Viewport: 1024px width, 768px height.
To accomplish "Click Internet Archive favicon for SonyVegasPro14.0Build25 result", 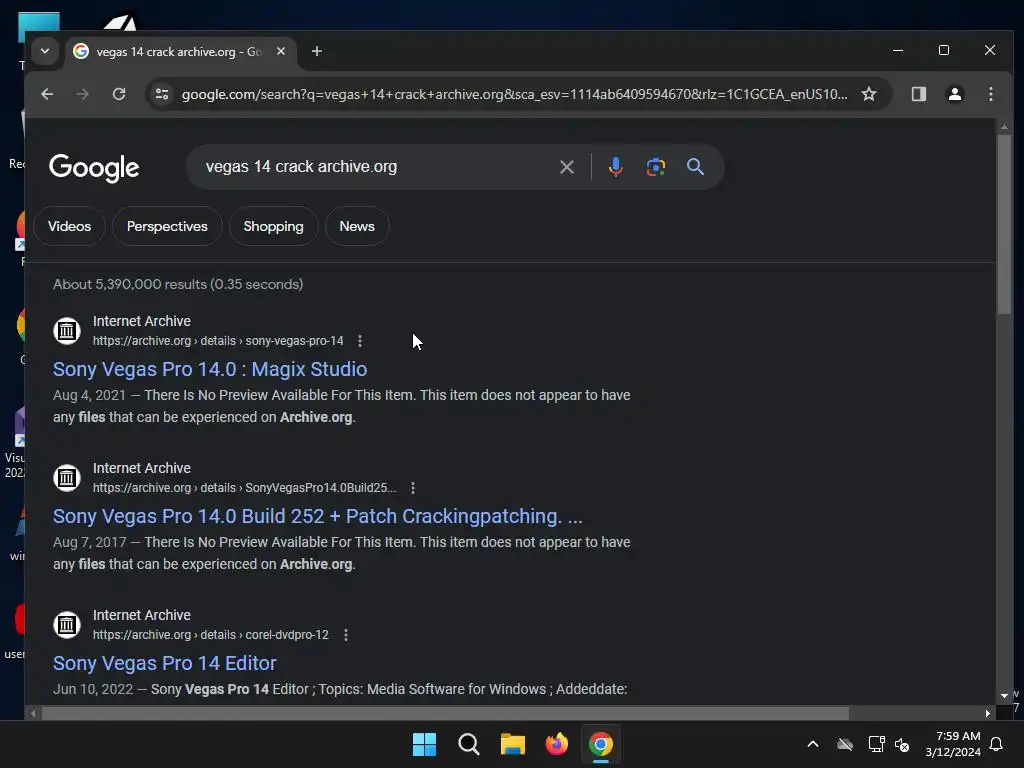I will pyautogui.click(x=67, y=477).
